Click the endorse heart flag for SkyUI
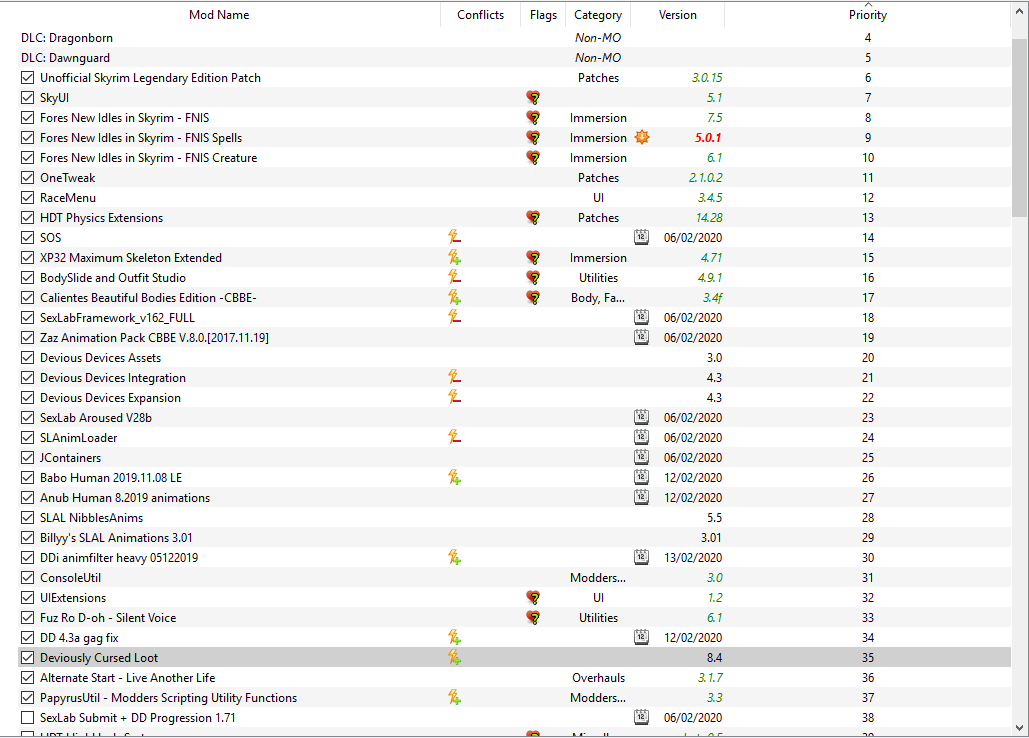 point(534,98)
